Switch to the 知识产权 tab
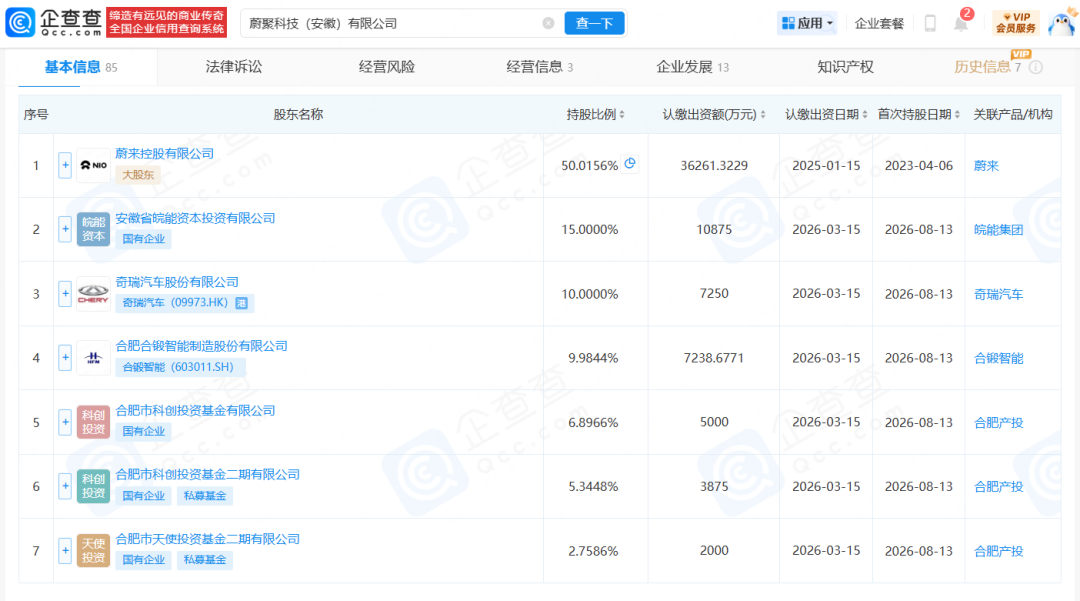 [845, 67]
